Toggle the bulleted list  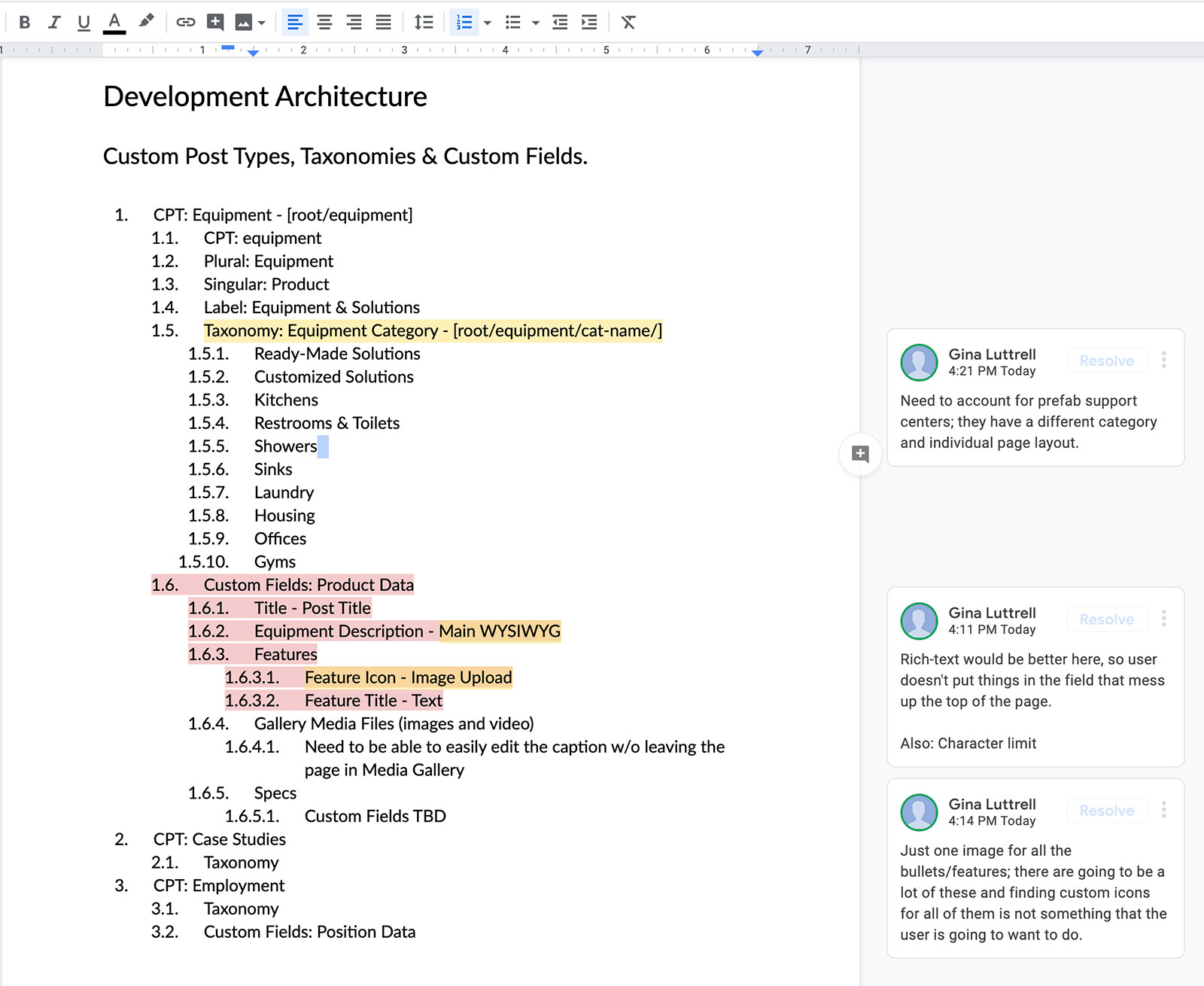pos(513,23)
